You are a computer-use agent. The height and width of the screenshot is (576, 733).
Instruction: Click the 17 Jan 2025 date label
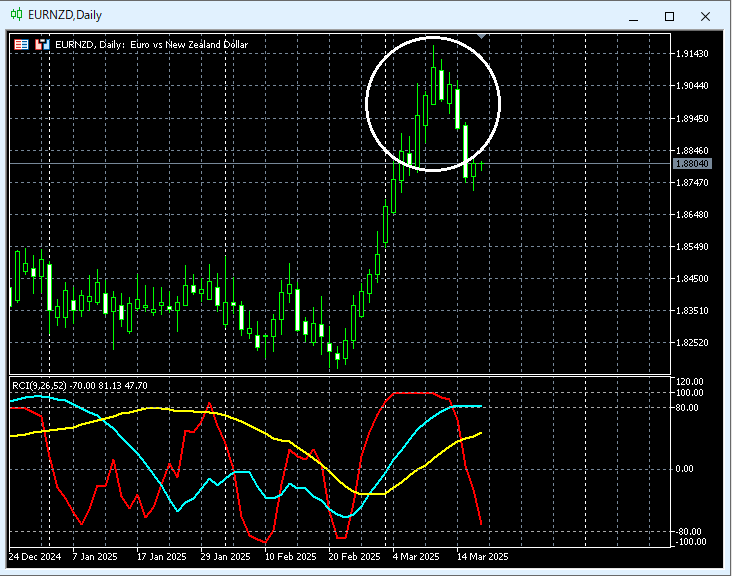tap(161, 557)
